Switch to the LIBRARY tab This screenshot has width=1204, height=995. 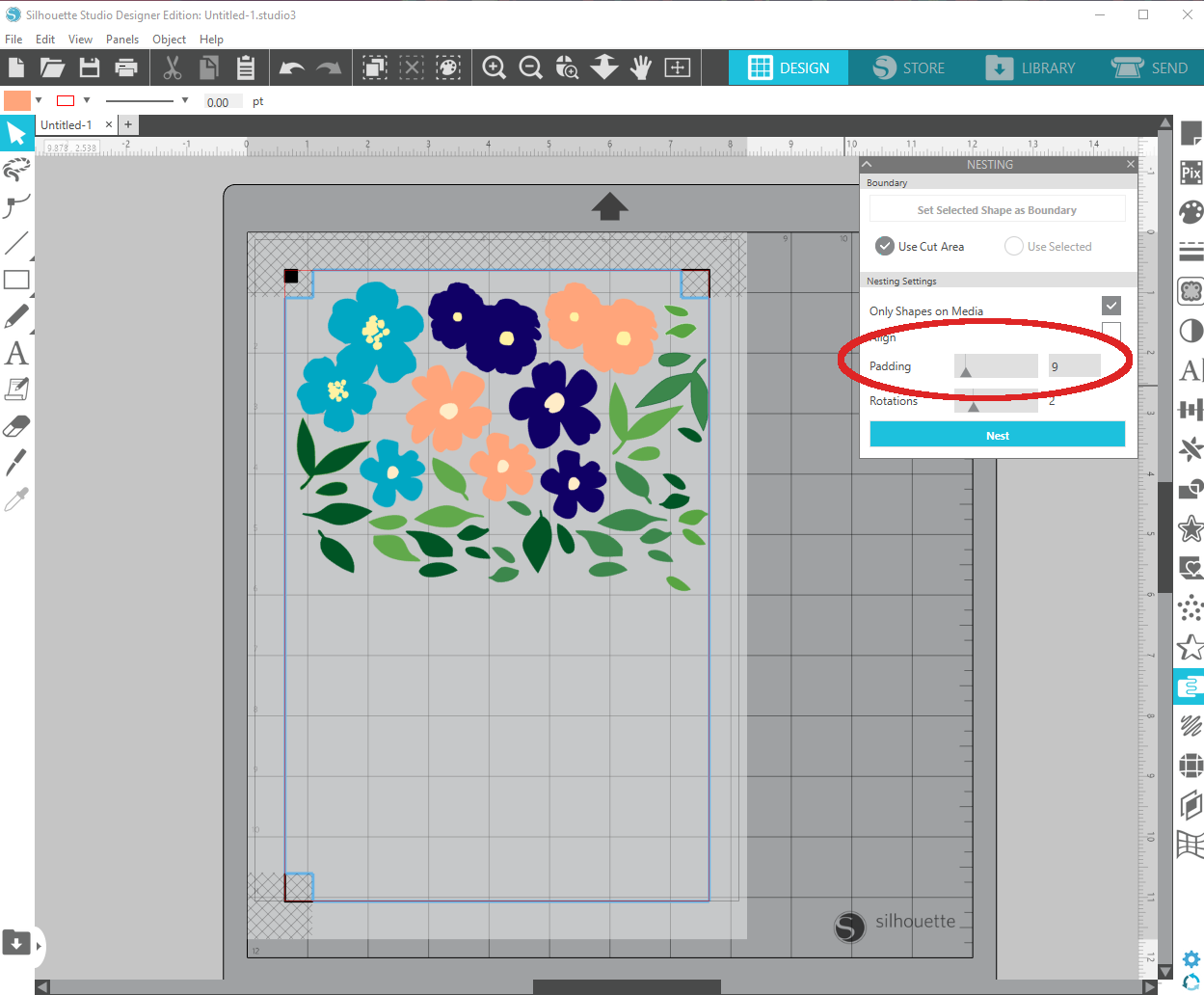click(1030, 67)
